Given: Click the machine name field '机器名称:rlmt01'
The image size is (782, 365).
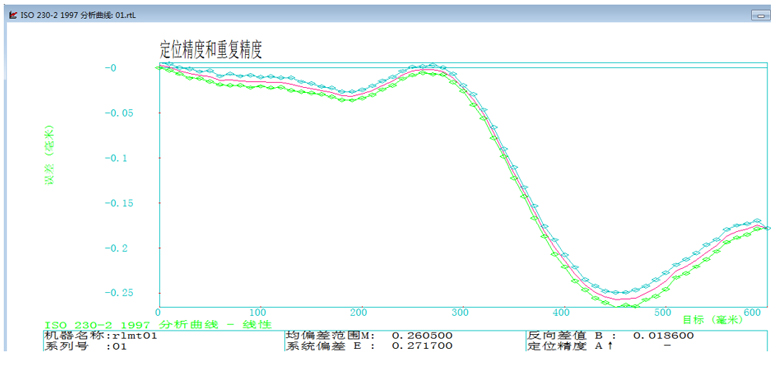Looking at the screenshot, I should point(101,336).
